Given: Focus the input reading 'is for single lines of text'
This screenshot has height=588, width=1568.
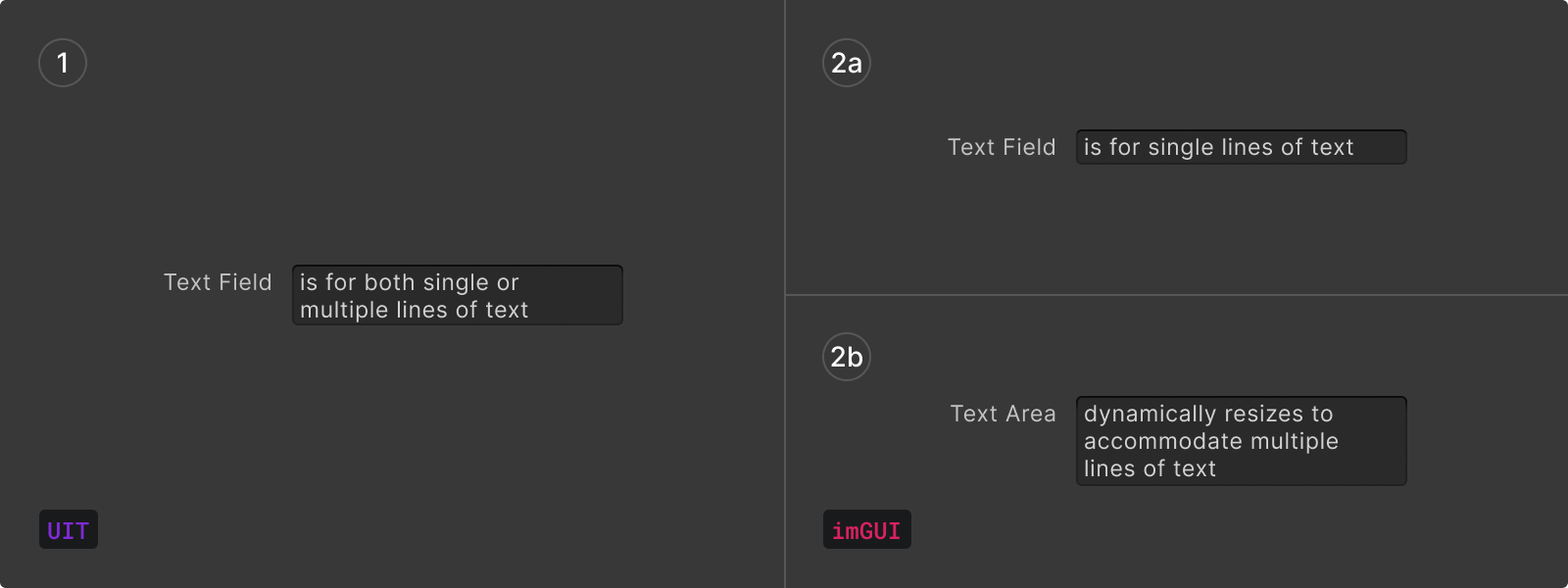Looking at the screenshot, I should (x=1241, y=147).
